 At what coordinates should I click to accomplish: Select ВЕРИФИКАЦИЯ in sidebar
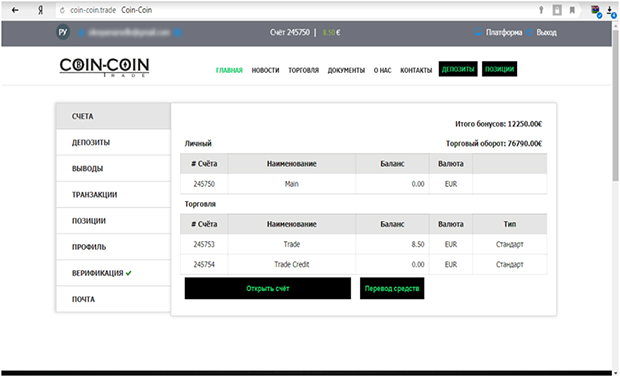[x=113, y=273]
